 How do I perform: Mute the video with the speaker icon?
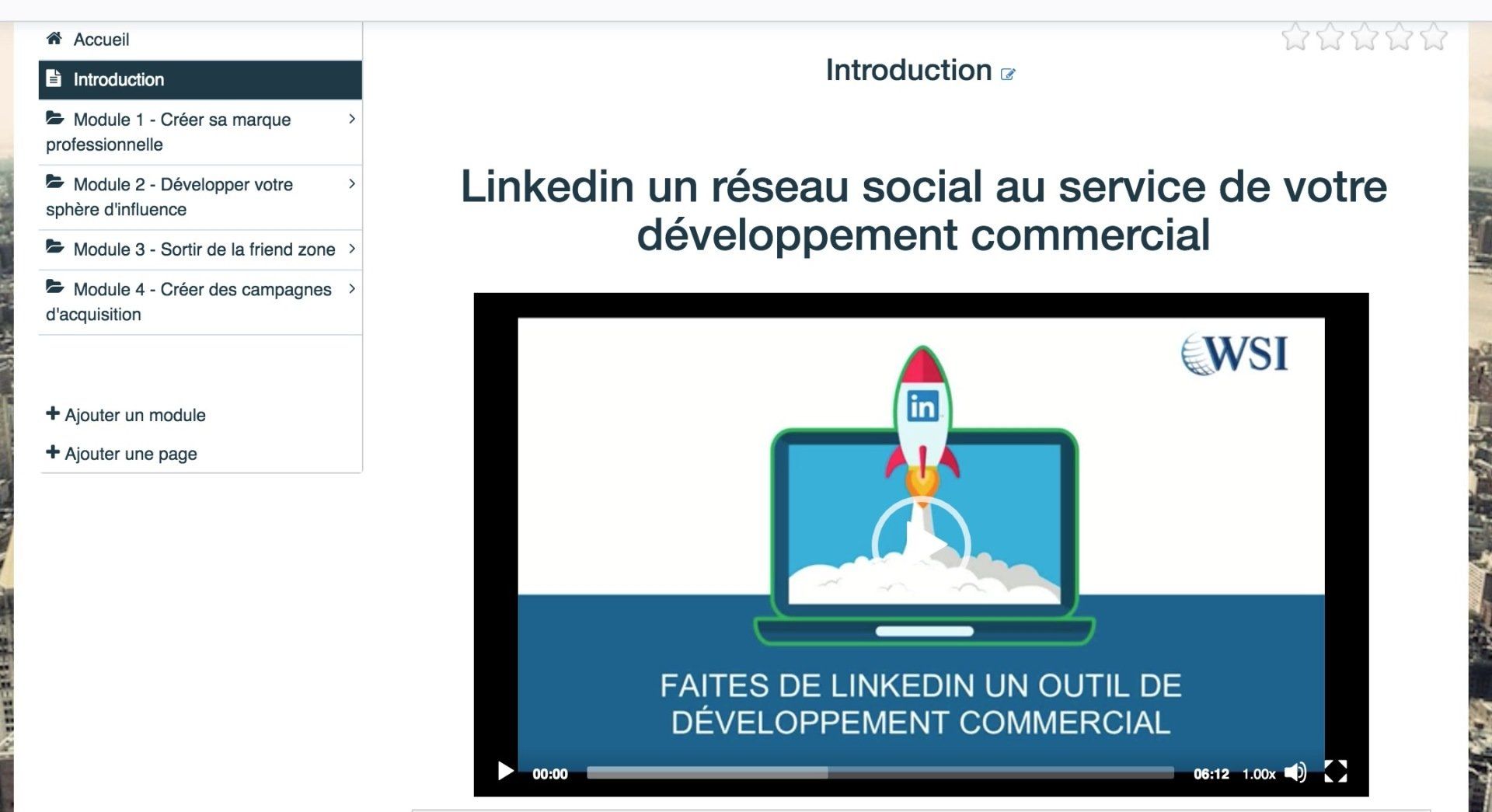1295,772
